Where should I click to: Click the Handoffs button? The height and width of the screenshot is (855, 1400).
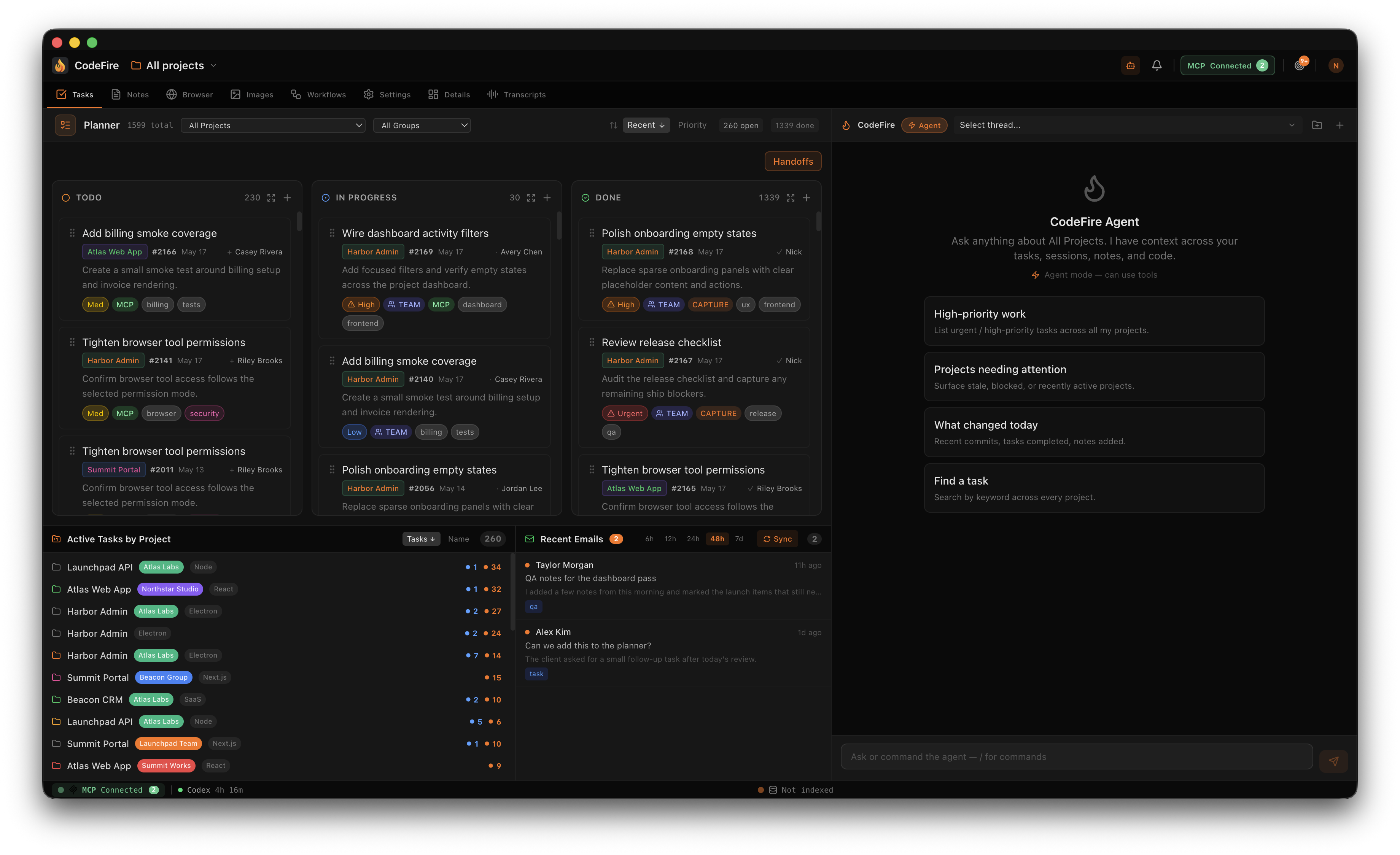coord(792,161)
